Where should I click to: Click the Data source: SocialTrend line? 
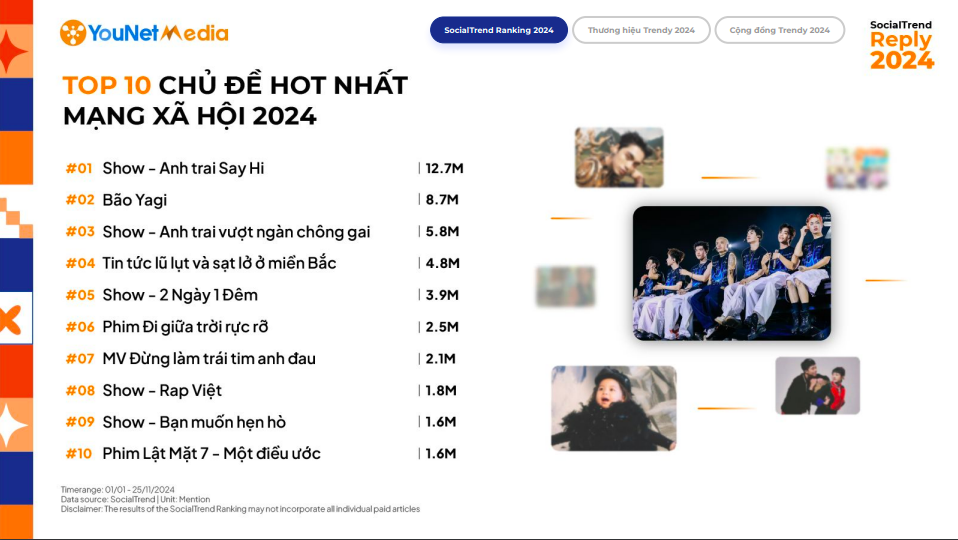click(135, 499)
